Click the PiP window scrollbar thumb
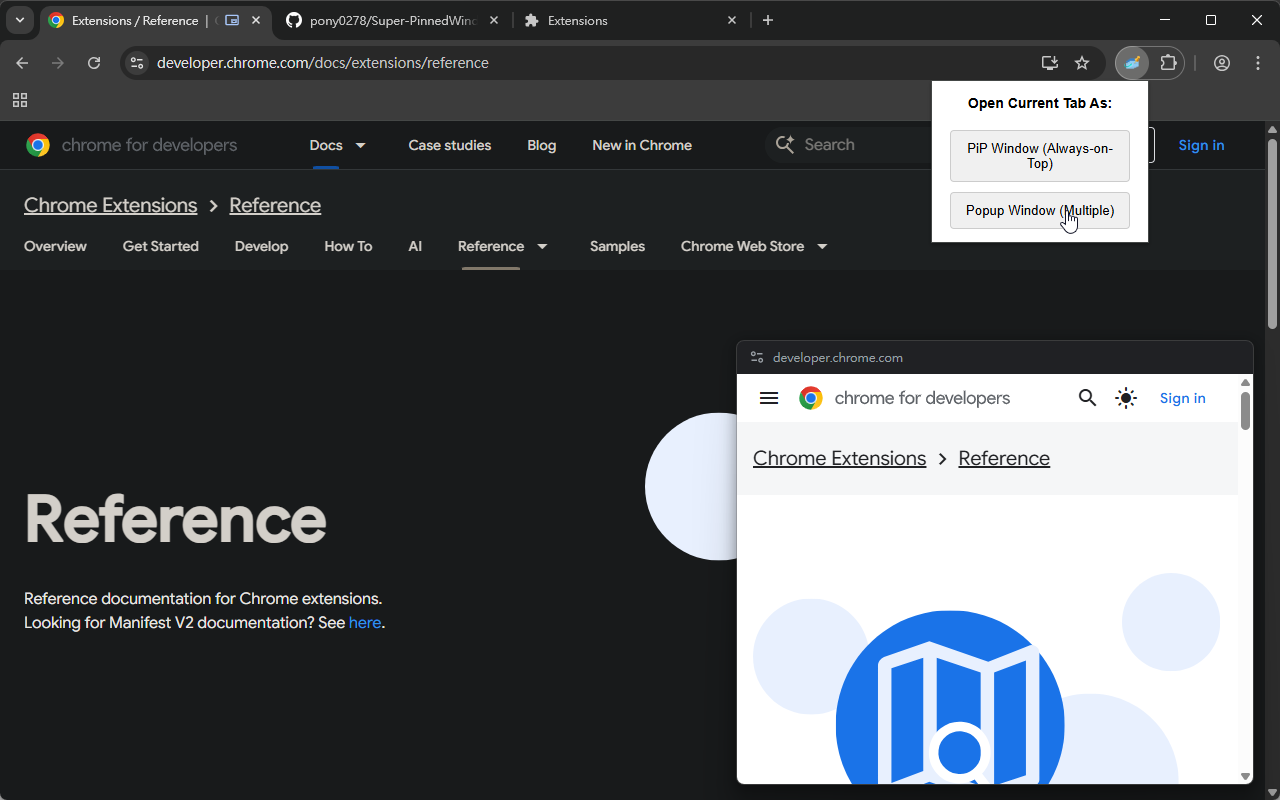 (1246, 411)
